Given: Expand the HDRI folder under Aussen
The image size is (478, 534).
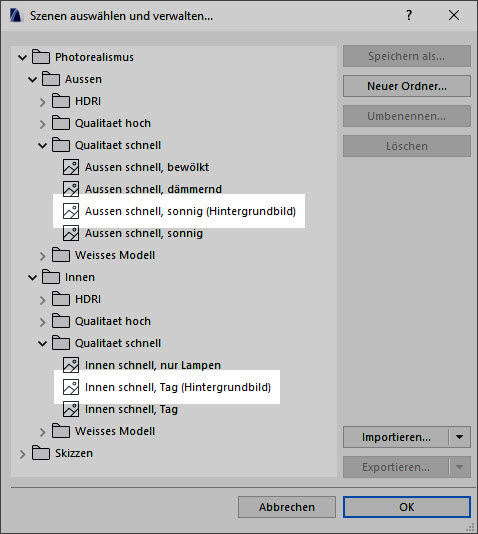Looking at the screenshot, I should coord(42,102).
